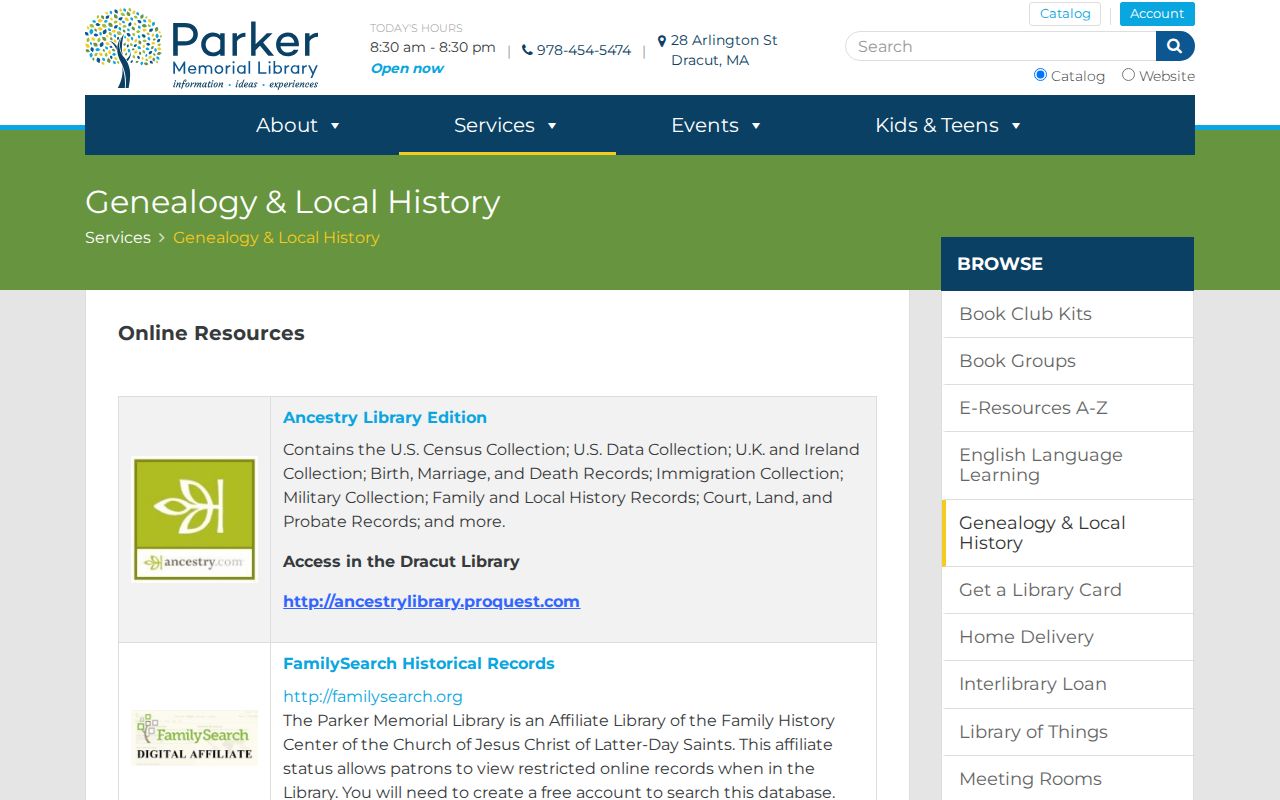Click the Online Resources heading
This screenshot has height=800, width=1280.
(x=211, y=333)
